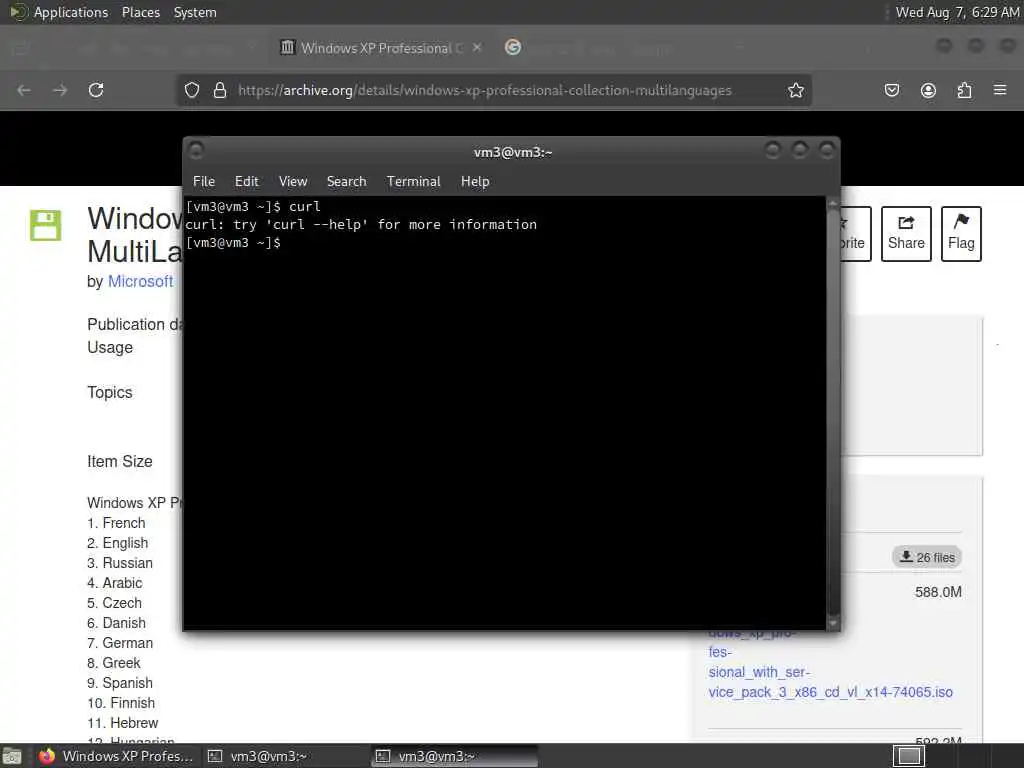1024x768 pixels.
Task: Click the Share button on archive page
Action: [906, 234]
